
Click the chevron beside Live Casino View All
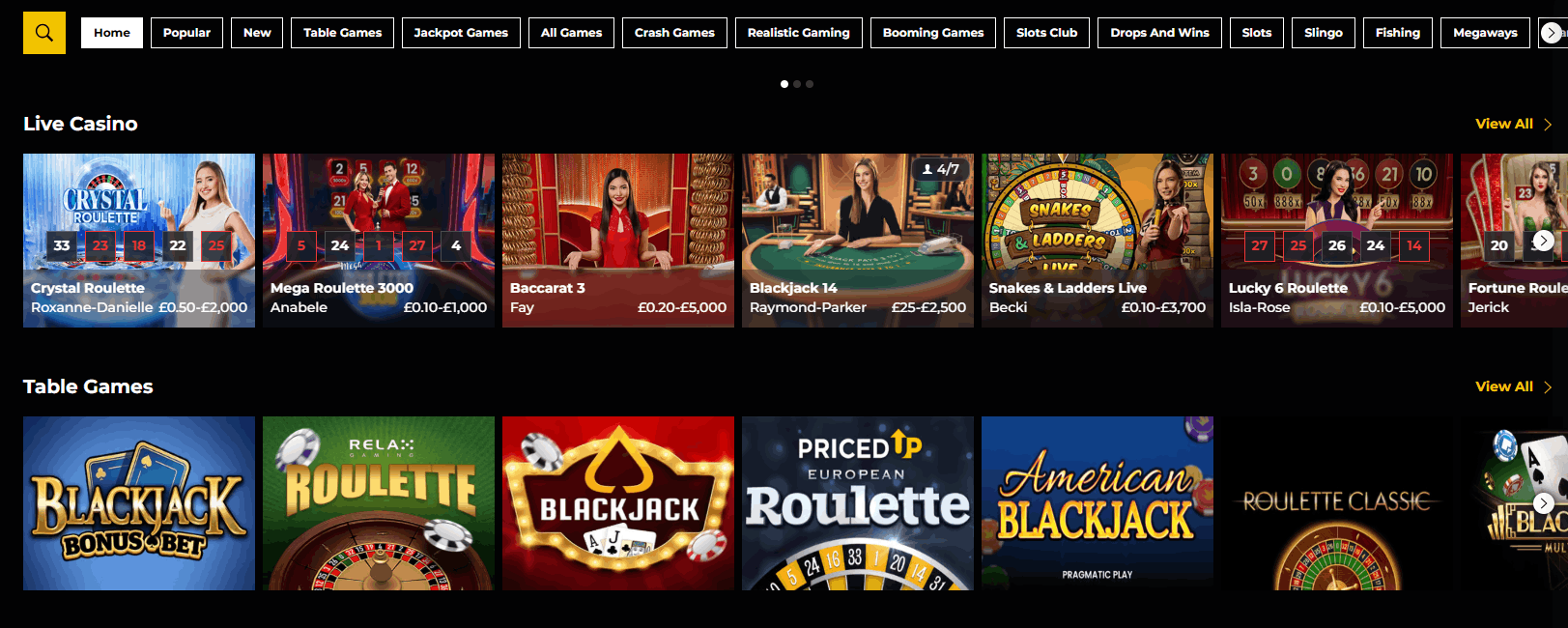click(x=1548, y=125)
